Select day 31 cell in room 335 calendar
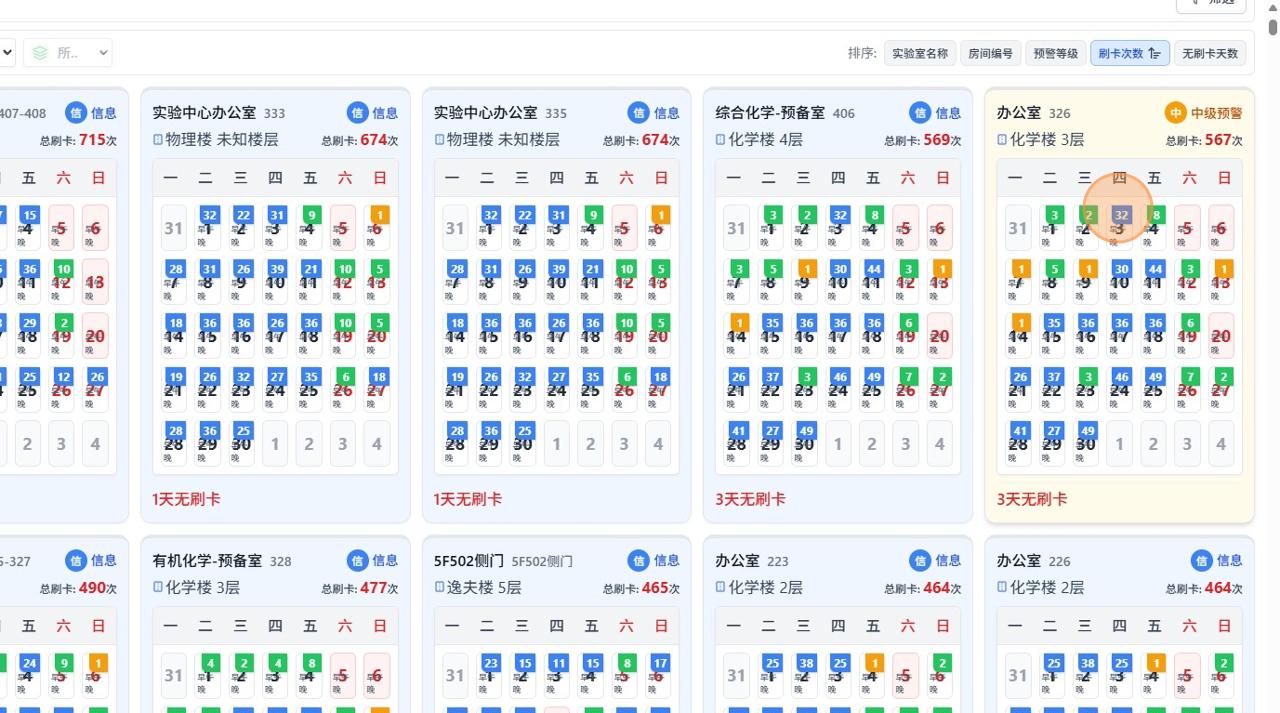Screen dimensions: 1280x713 pos(455,228)
